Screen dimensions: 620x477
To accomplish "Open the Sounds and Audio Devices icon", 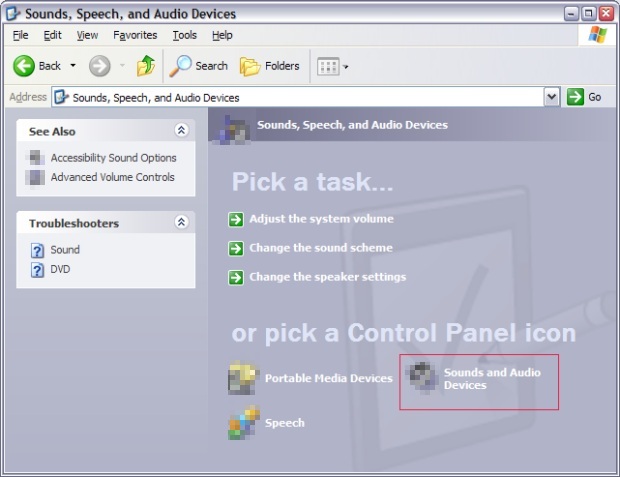I will tap(423, 378).
